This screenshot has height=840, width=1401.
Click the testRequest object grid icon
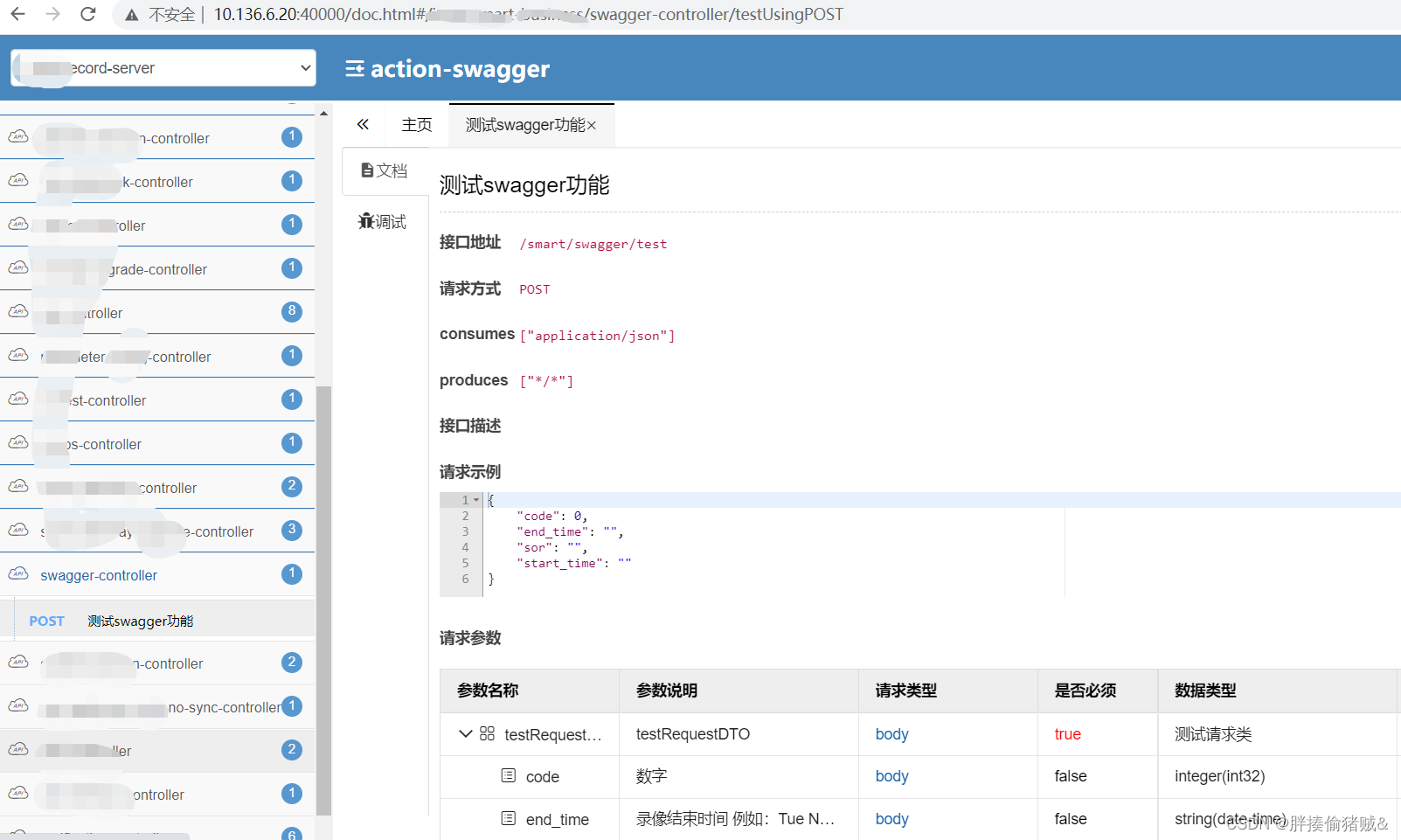487,733
